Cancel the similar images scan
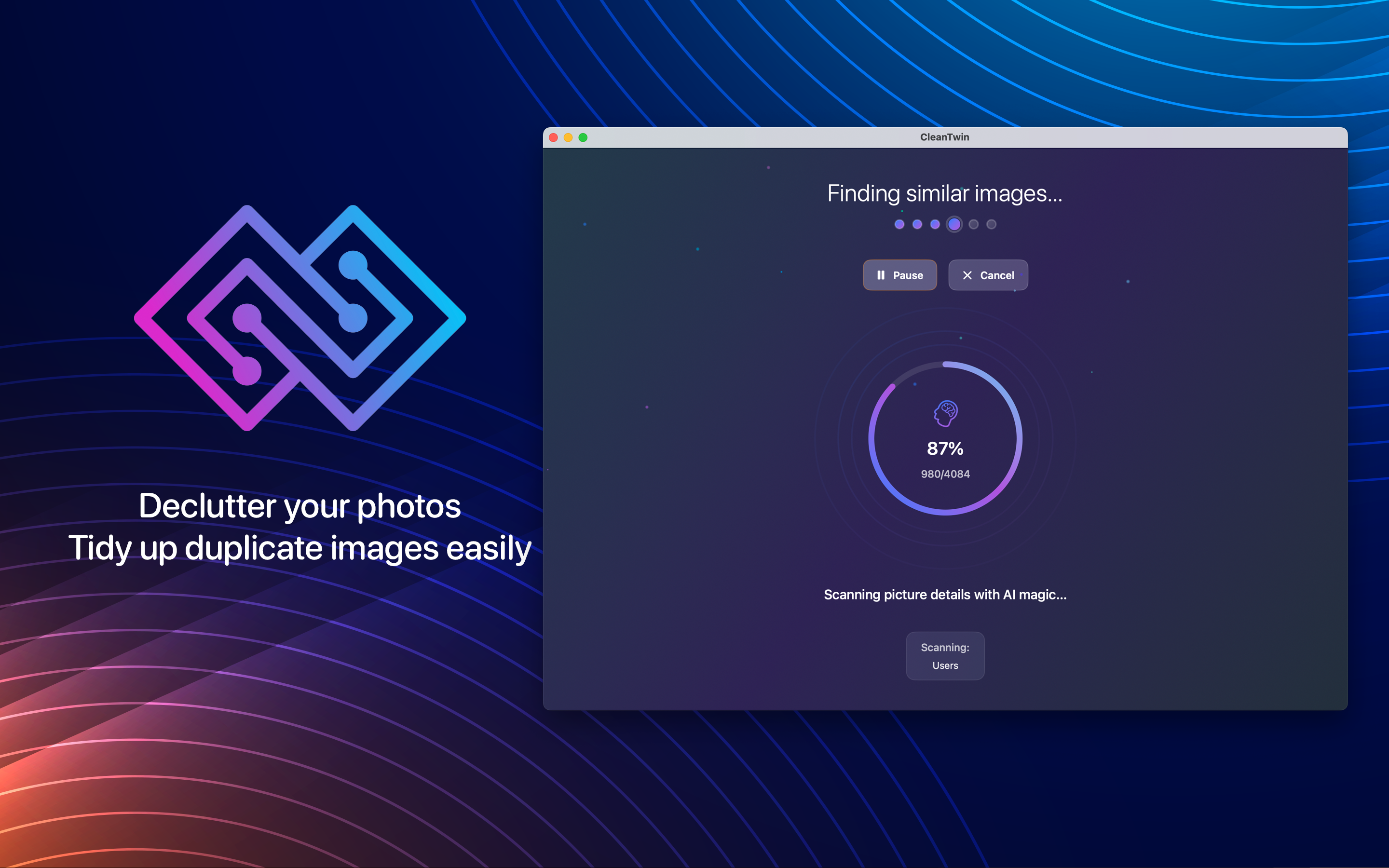The width and height of the screenshot is (1389, 868). click(x=988, y=275)
